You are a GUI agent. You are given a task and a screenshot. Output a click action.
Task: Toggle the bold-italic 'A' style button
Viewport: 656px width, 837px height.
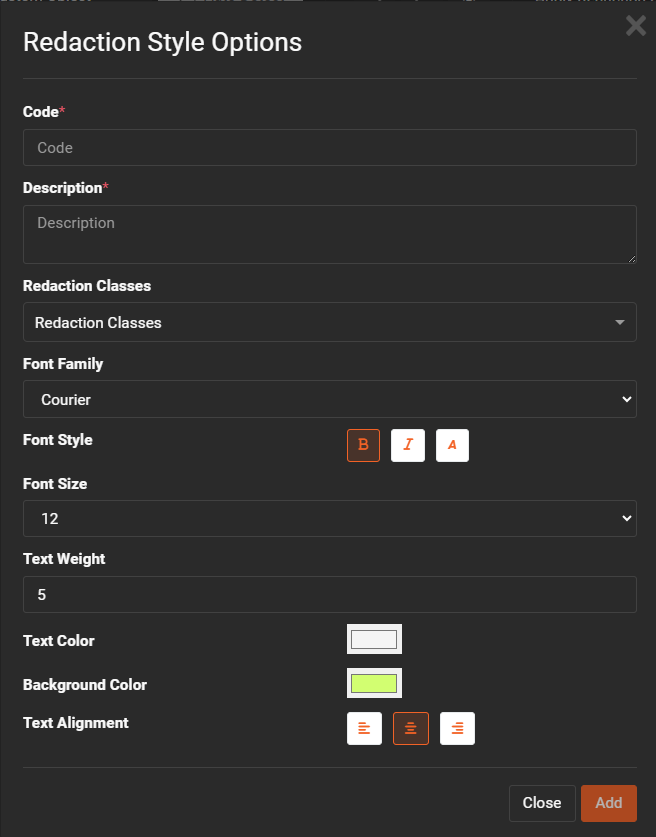[x=452, y=445]
